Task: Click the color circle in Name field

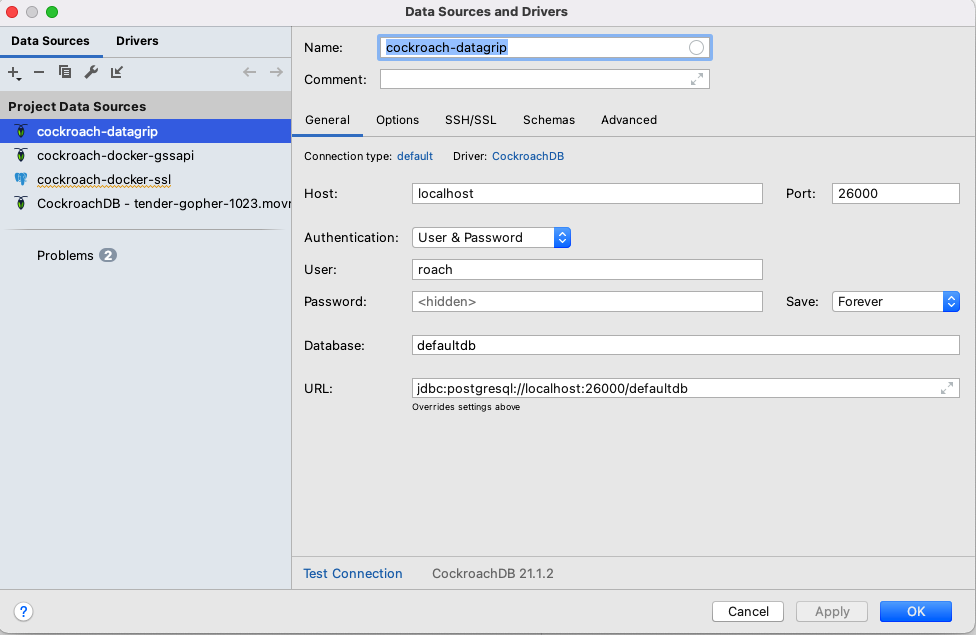Action: [x=696, y=48]
